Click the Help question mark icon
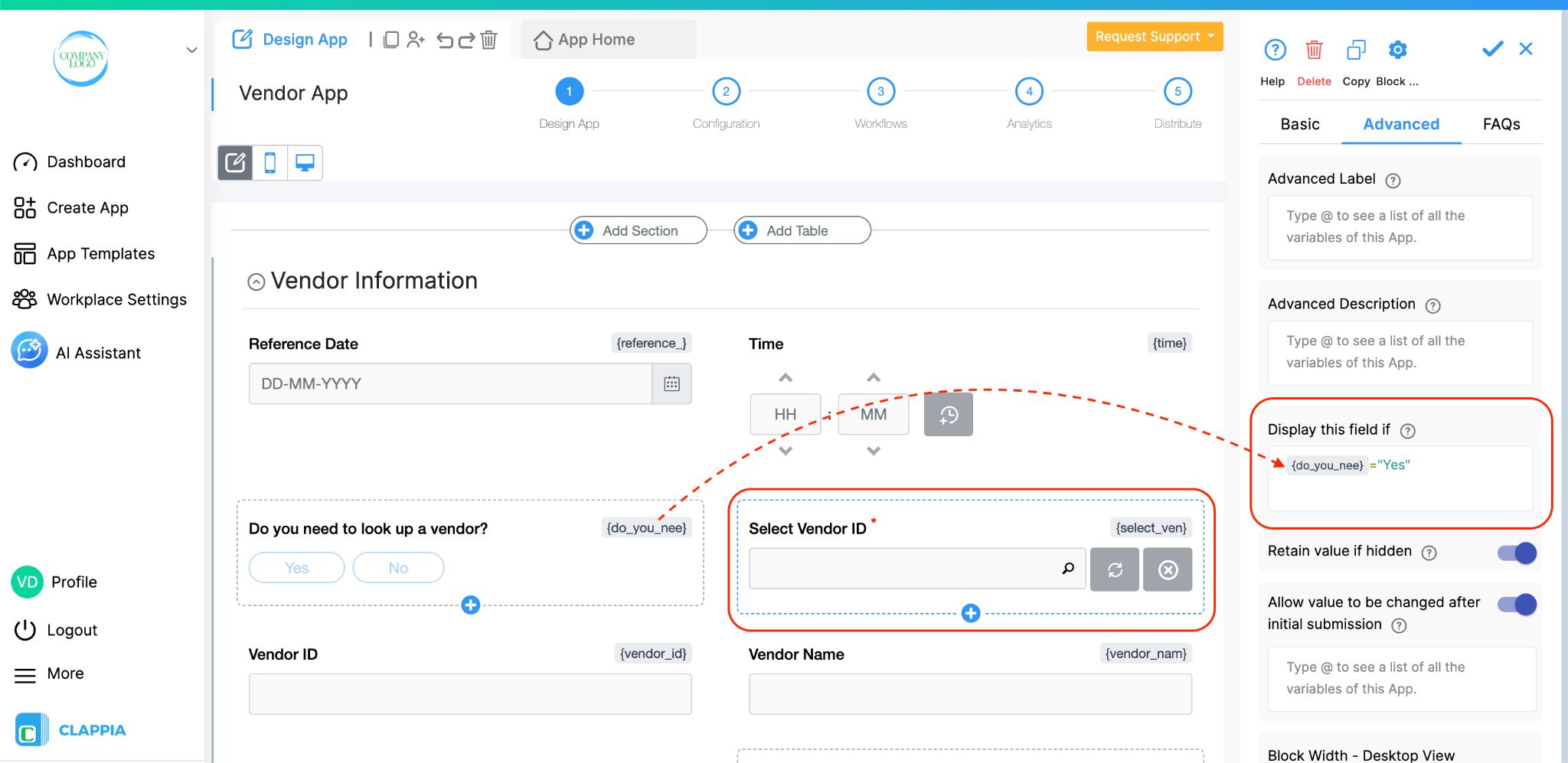Viewport: 1568px width, 763px height. click(1275, 50)
